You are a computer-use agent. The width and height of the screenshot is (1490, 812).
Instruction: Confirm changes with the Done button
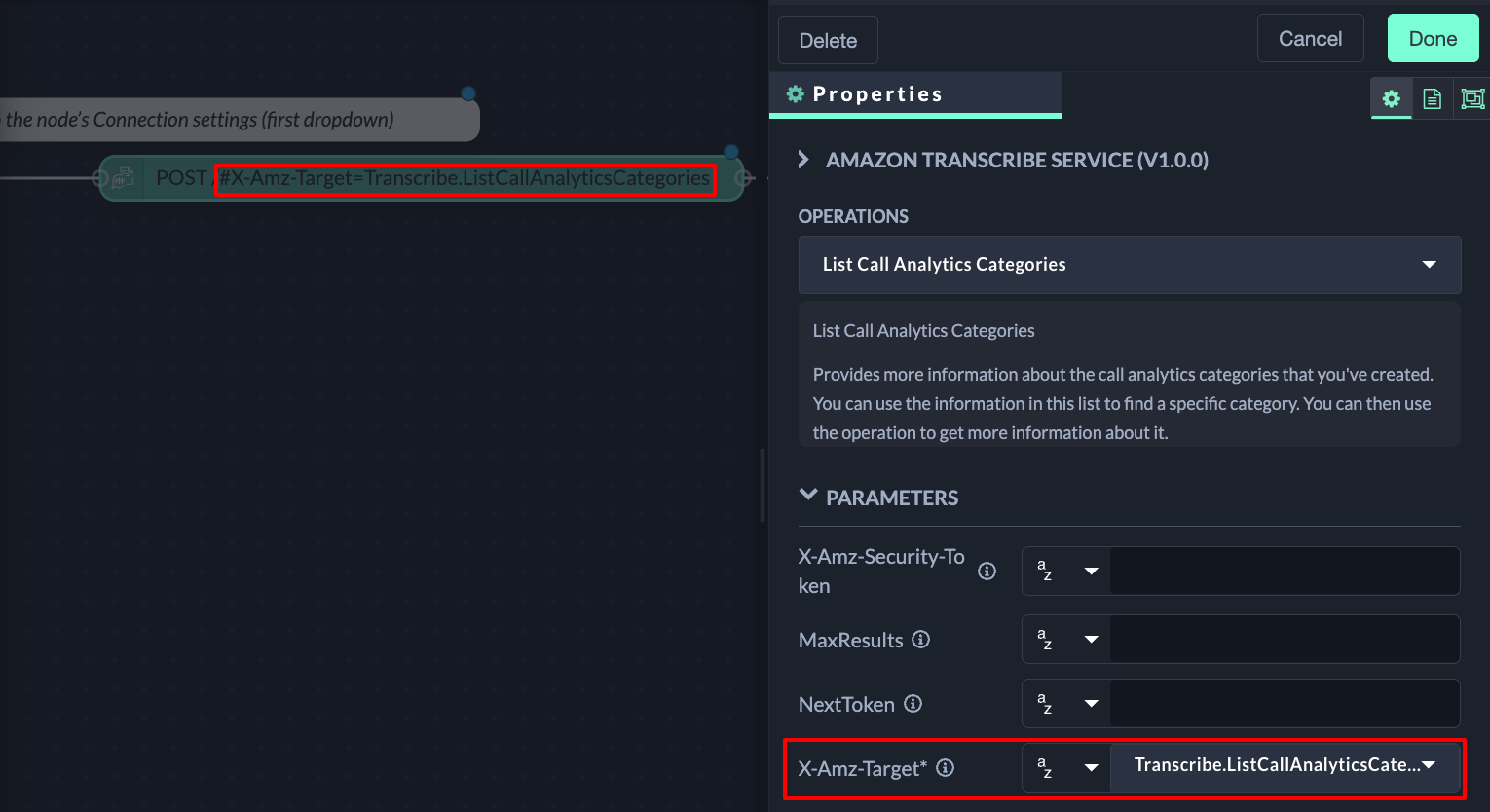1433,39
